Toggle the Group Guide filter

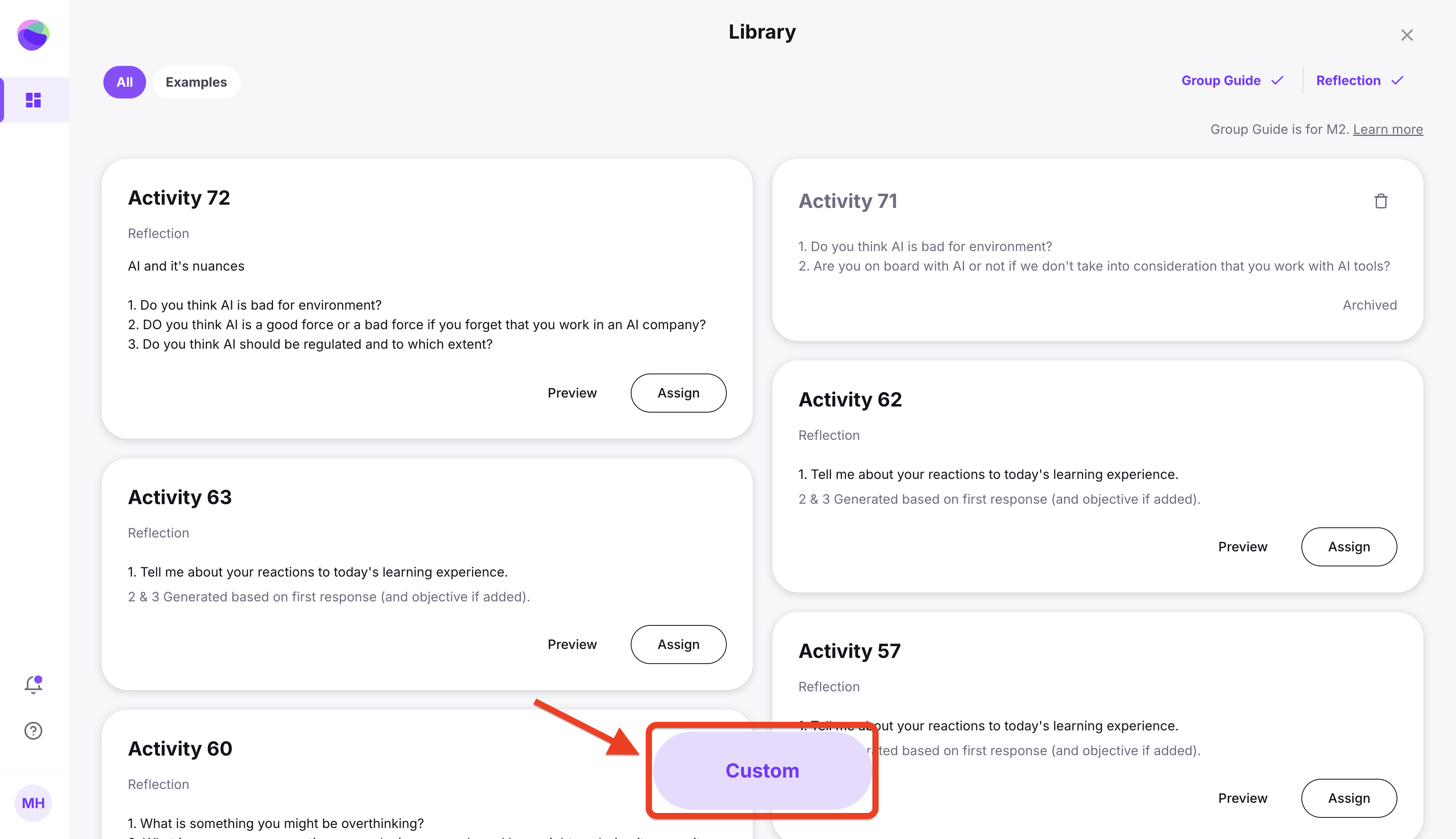[x=1232, y=81]
